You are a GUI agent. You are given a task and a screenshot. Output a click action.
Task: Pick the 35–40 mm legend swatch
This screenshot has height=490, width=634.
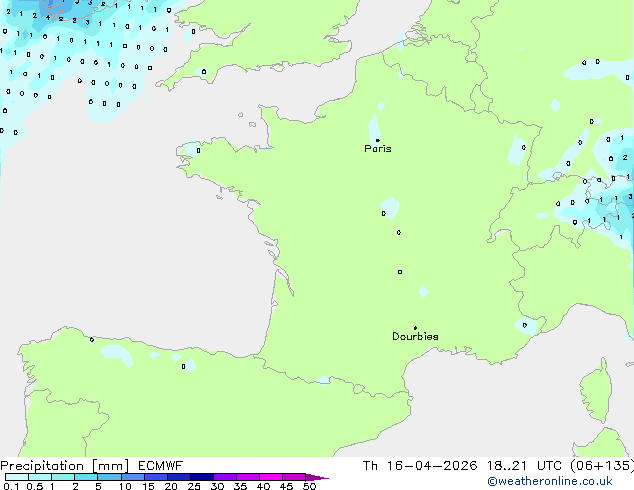coord(248,477)
